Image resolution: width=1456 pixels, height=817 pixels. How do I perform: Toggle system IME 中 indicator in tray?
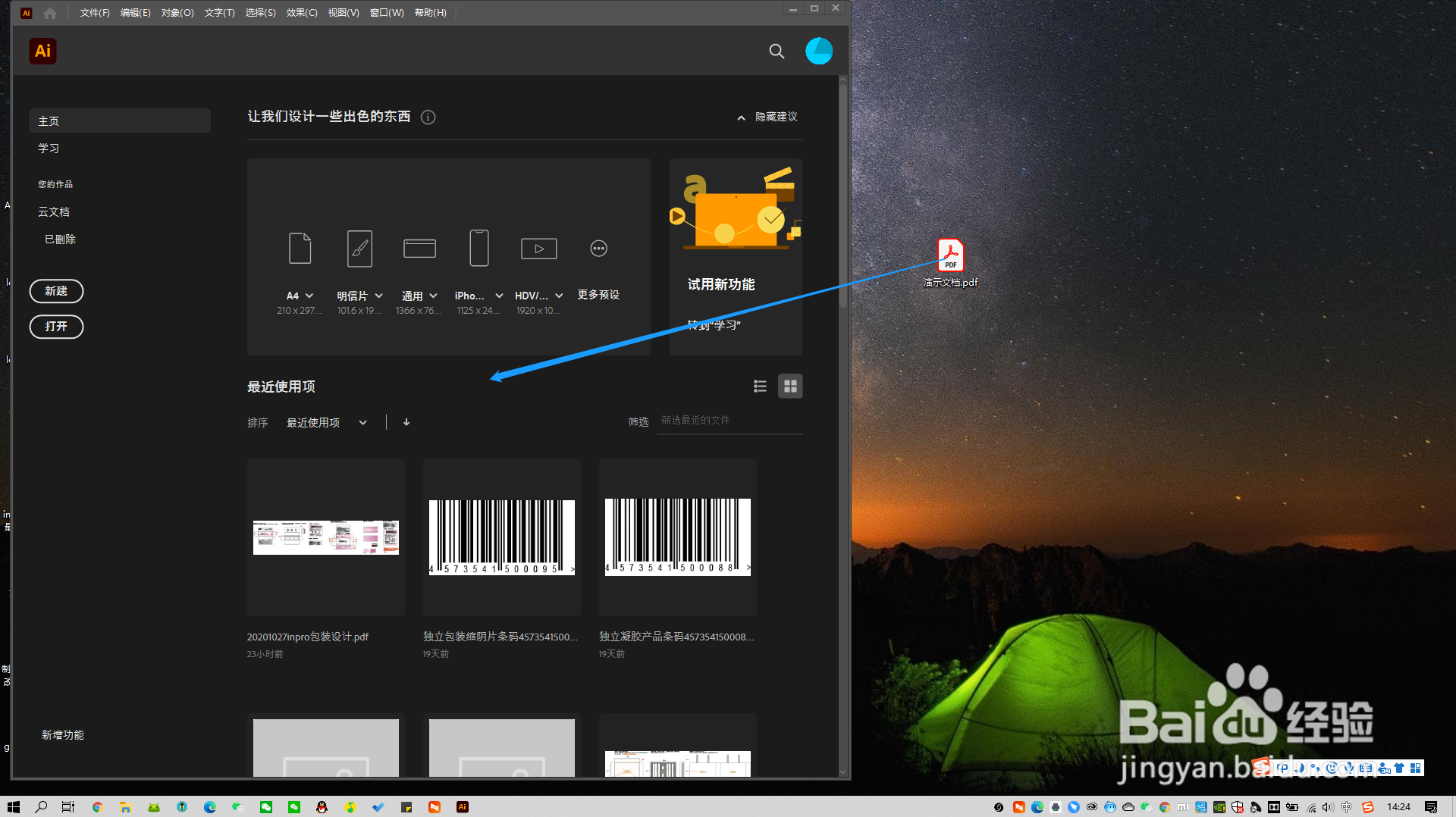[x=1347, y=807]
